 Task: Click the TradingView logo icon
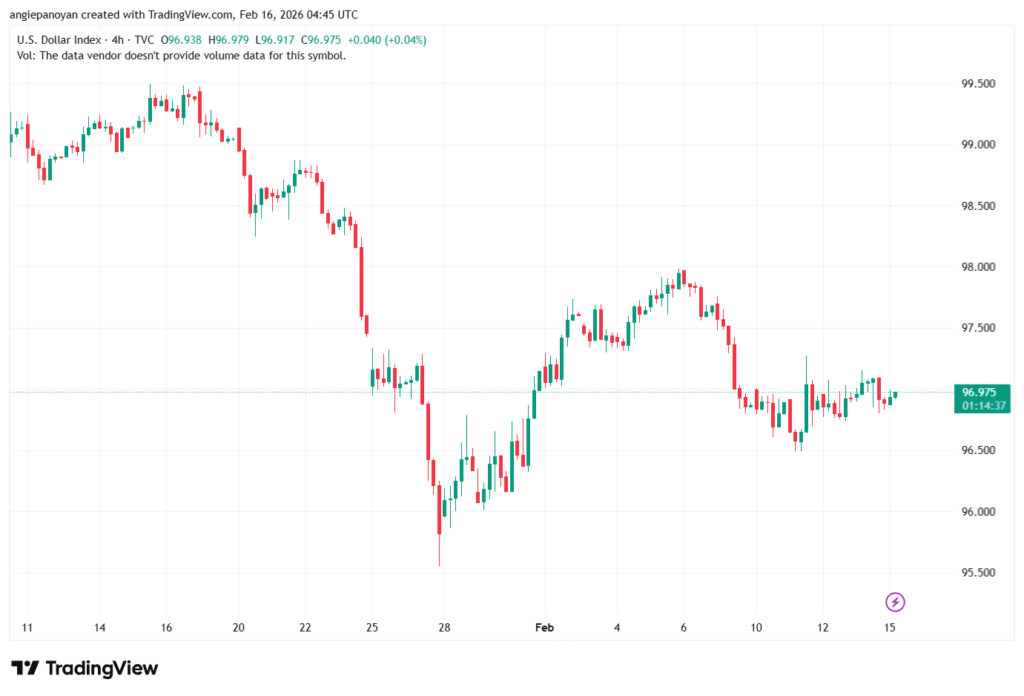pos(25,668)
